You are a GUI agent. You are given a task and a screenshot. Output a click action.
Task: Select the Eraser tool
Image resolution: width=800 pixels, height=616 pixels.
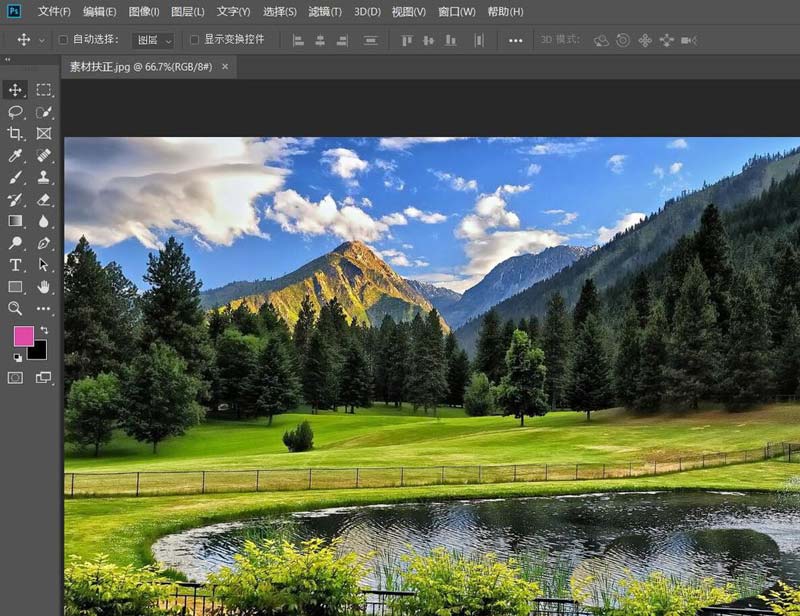(x=43, y=199)
